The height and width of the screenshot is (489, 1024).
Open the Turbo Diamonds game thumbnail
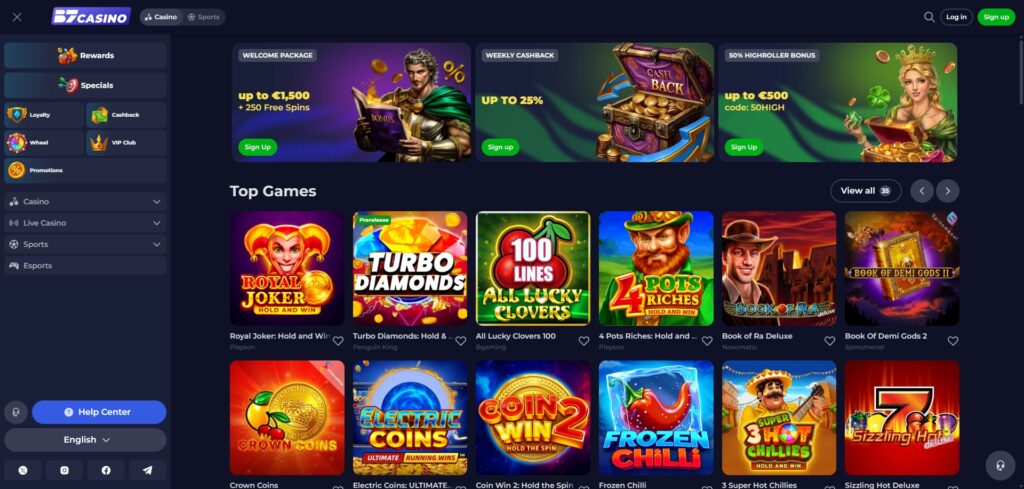tap(410, 268)
